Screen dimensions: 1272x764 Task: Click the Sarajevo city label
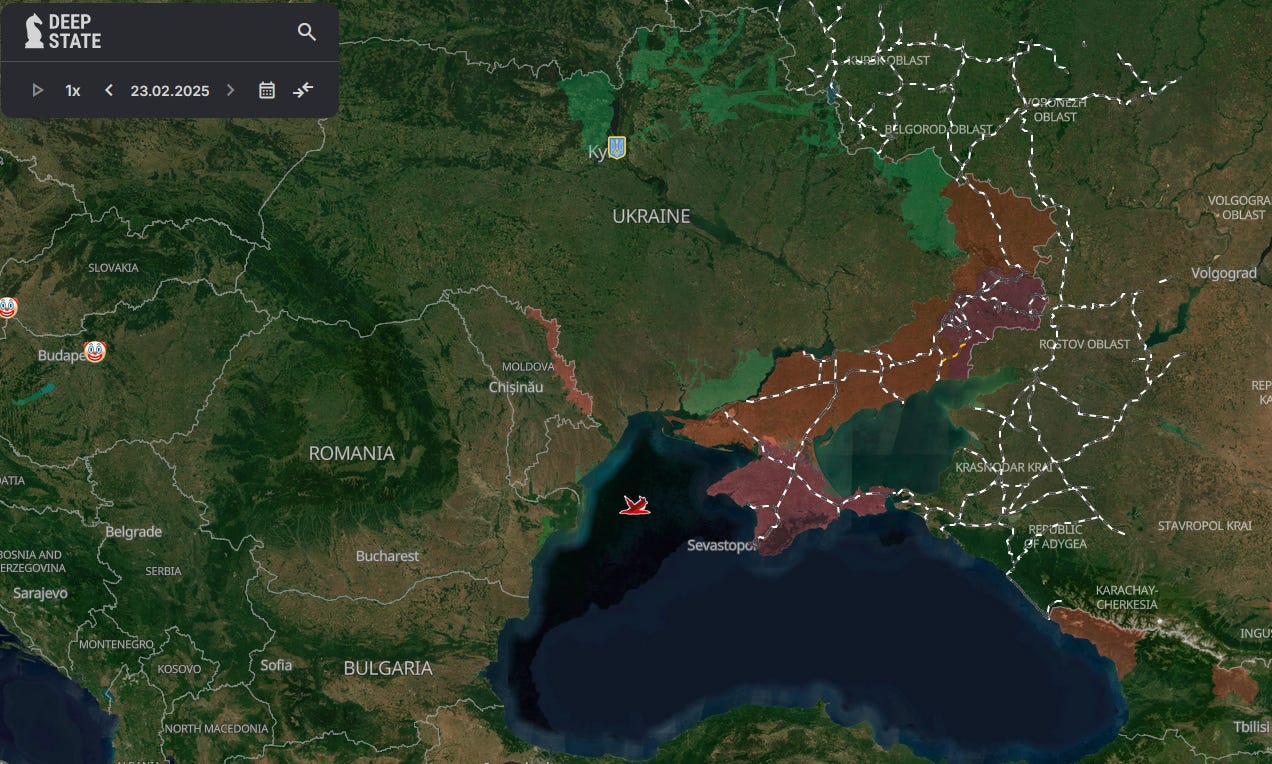click(40, 593)
